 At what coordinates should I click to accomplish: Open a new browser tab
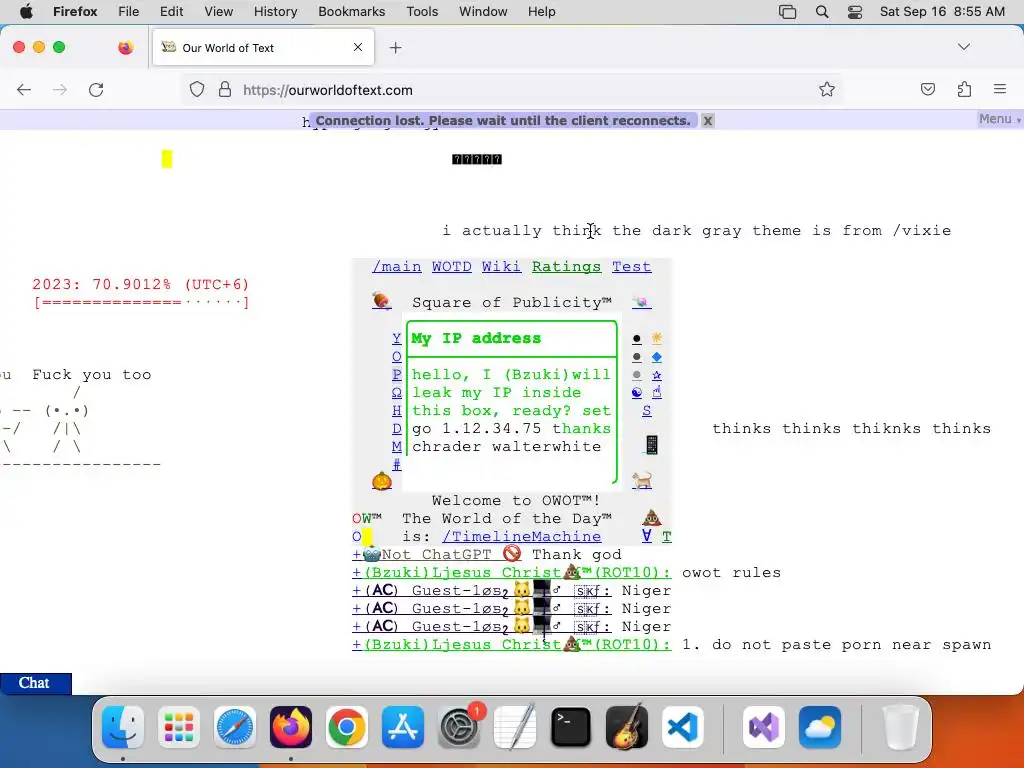[395, 48]
